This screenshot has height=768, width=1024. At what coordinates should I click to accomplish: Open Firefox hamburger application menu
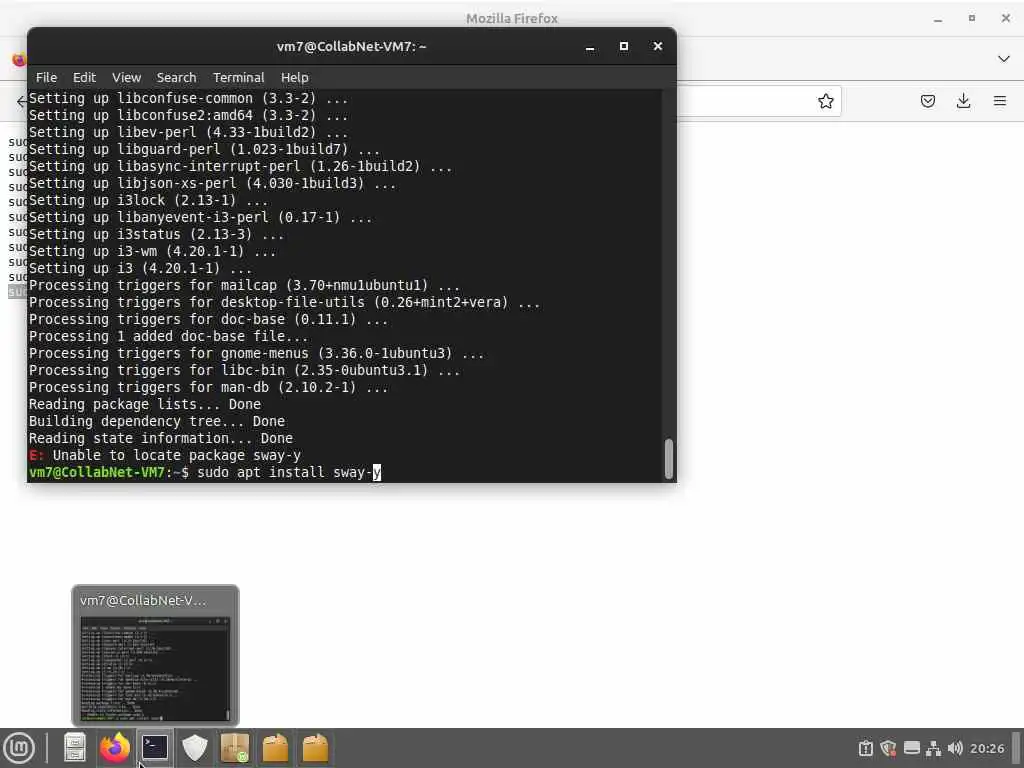(x=1000, y=101)
